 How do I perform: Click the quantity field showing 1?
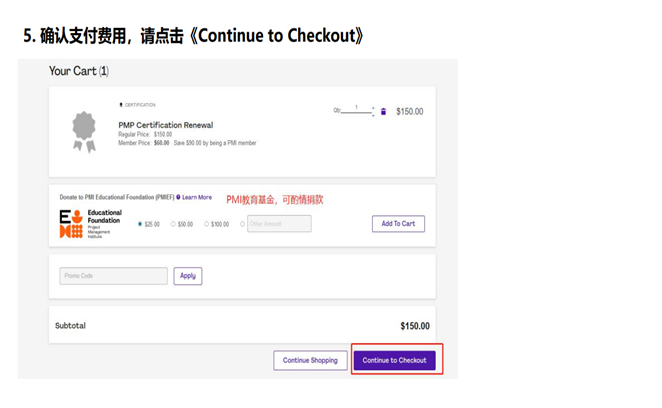pyautogui.click(x=356, y=109)
